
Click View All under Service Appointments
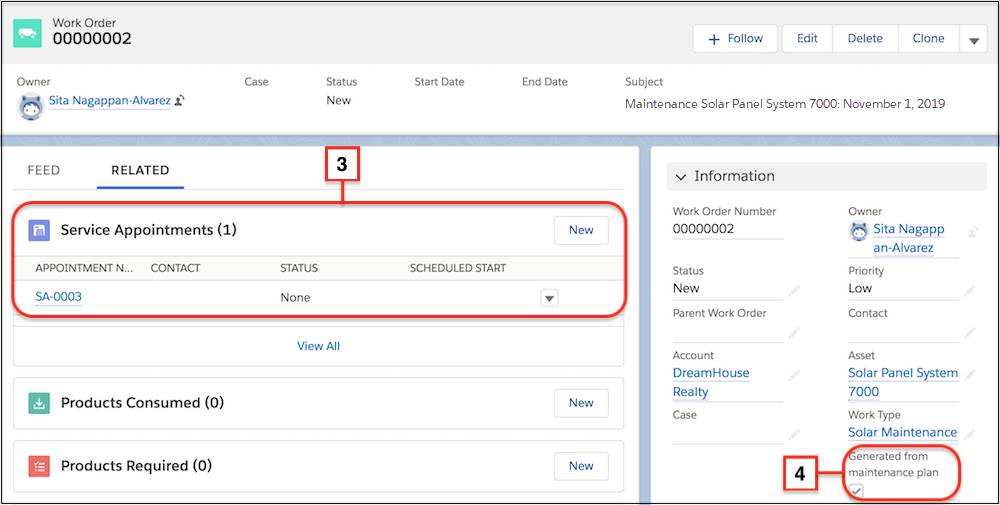(318, 346)
